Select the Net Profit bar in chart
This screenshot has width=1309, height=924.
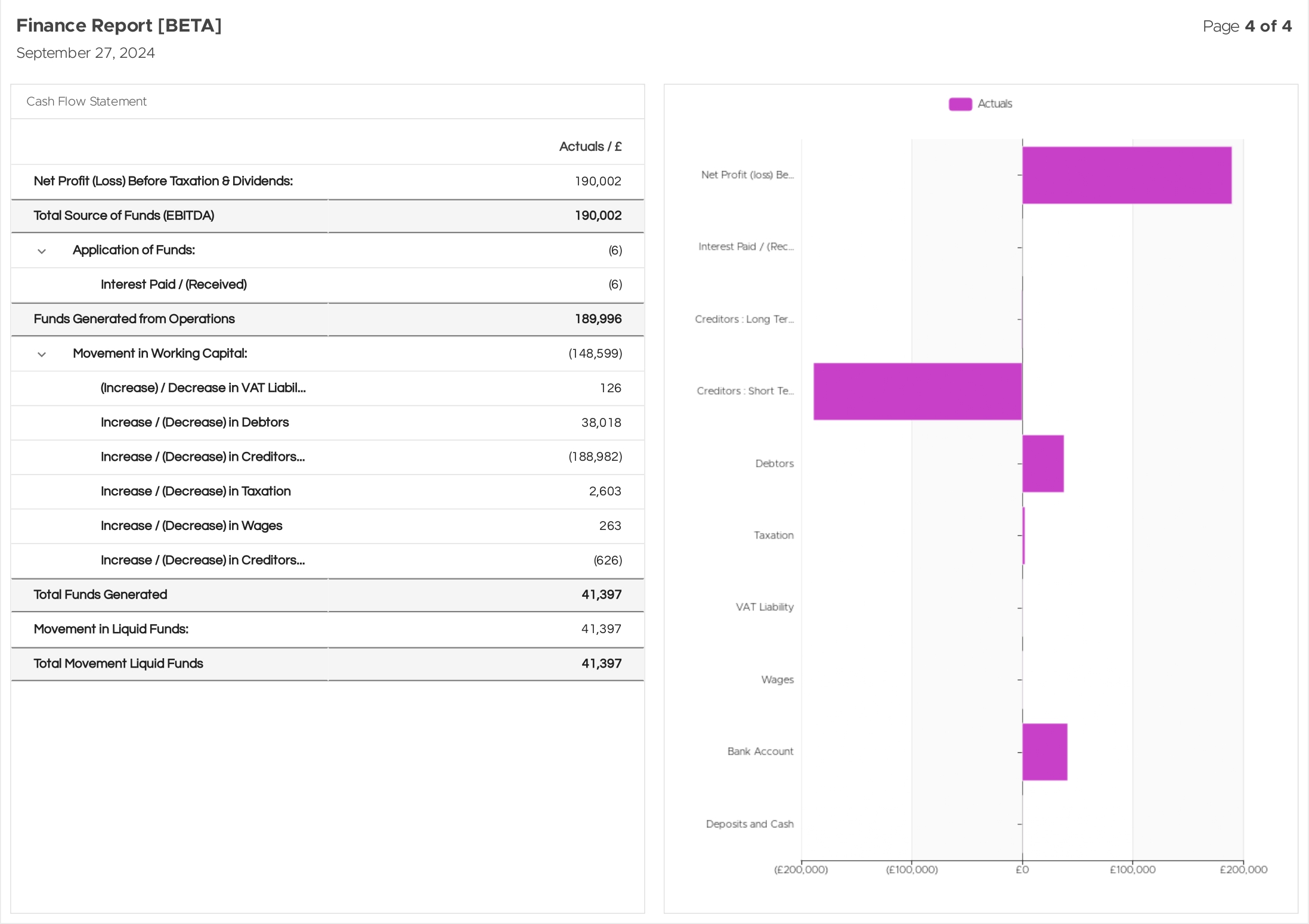click(x=1127, y=175)
